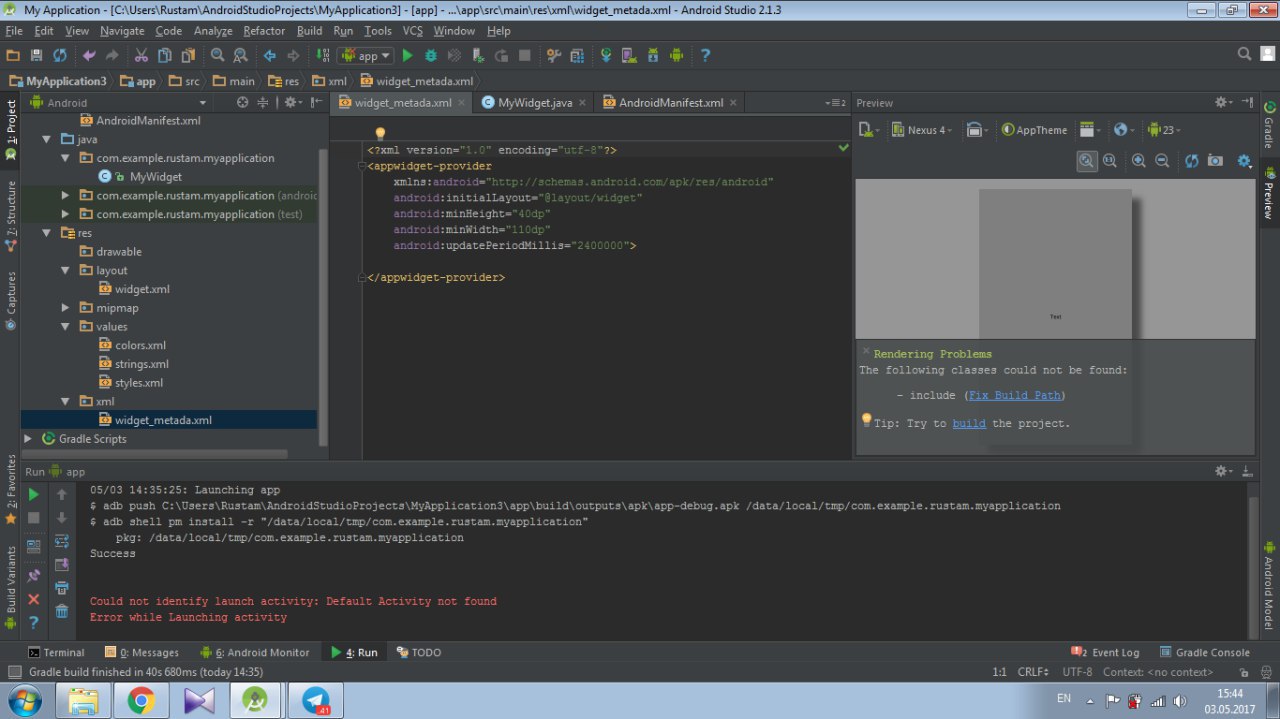This screenshot has width=1280, height=719.
Task: Click the Telegram icon in Windows taskbar
Action: (315, 701)
